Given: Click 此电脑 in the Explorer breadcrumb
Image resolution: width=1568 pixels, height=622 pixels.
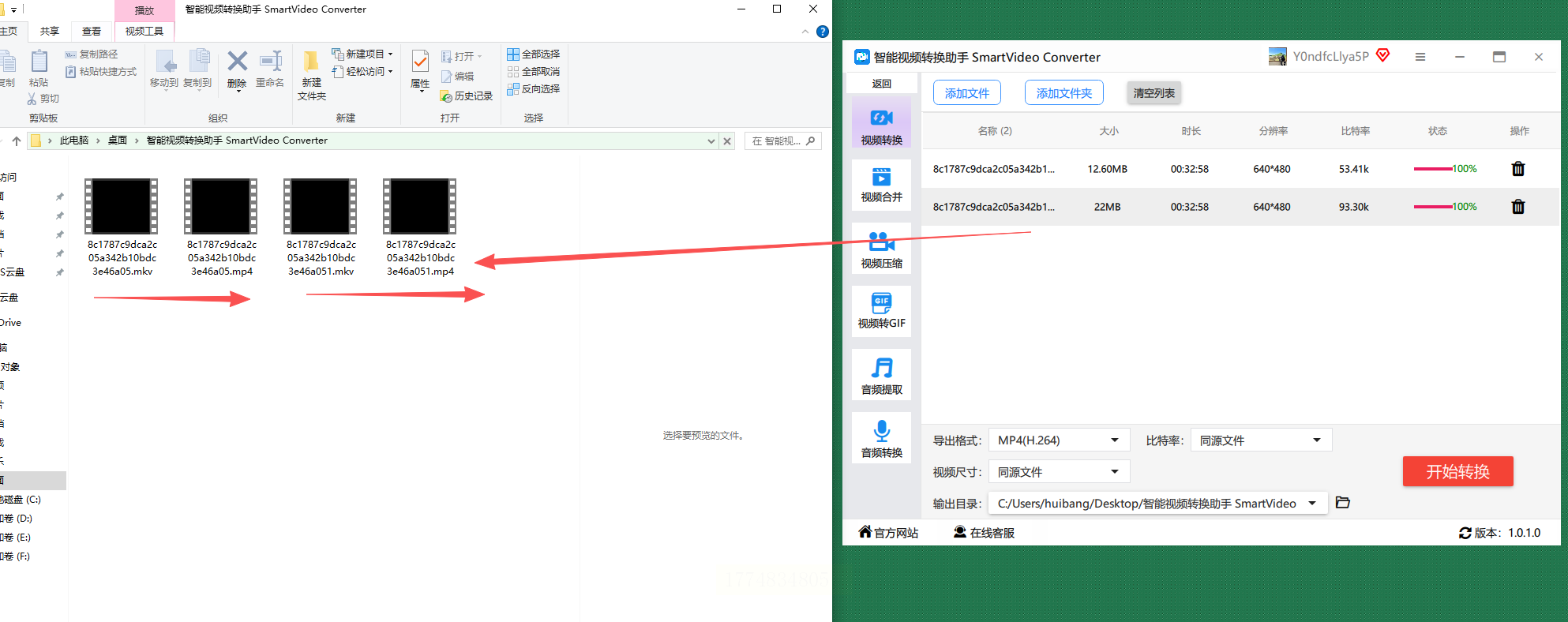Looking at the screenshot, I should coord(74,141).
